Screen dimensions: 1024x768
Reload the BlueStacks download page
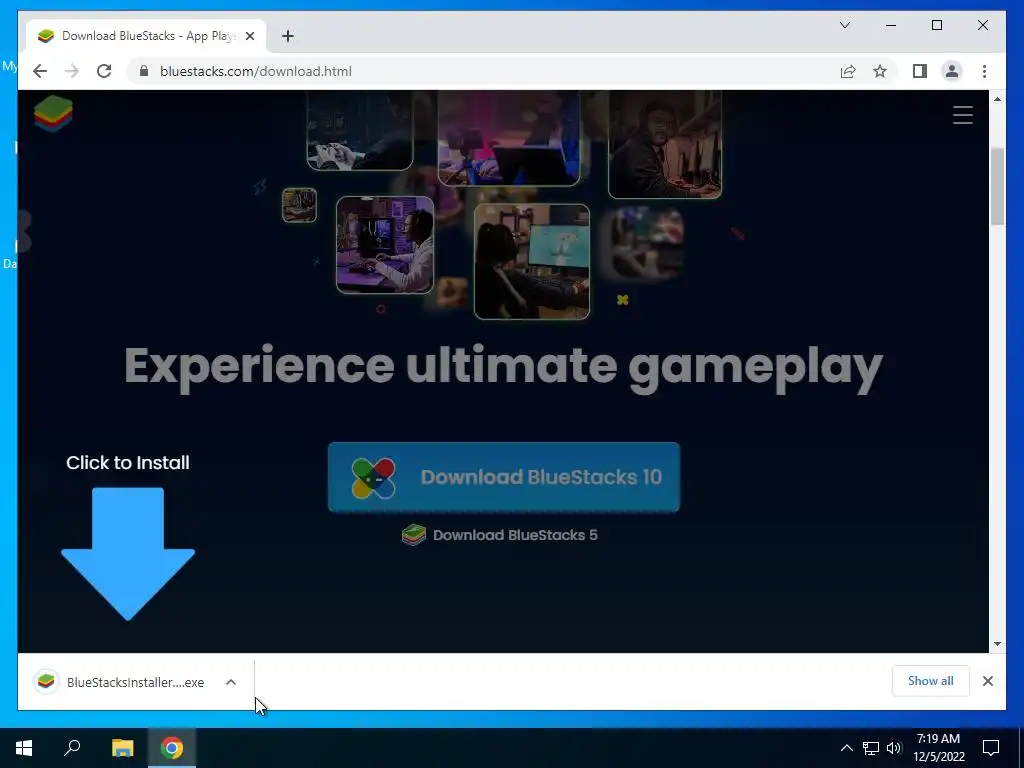[104, 71]
